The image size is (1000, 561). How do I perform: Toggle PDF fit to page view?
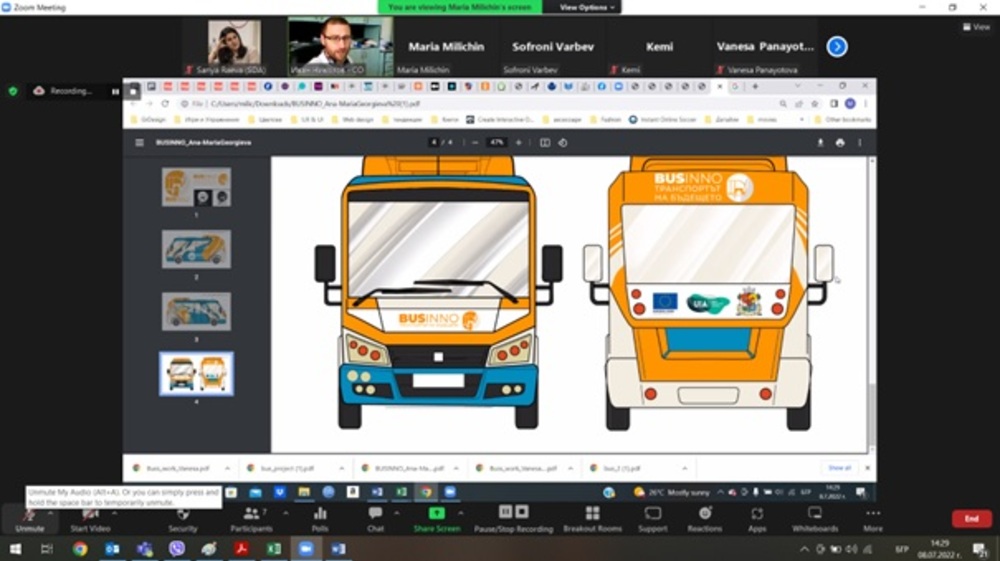tap(545, 143)
